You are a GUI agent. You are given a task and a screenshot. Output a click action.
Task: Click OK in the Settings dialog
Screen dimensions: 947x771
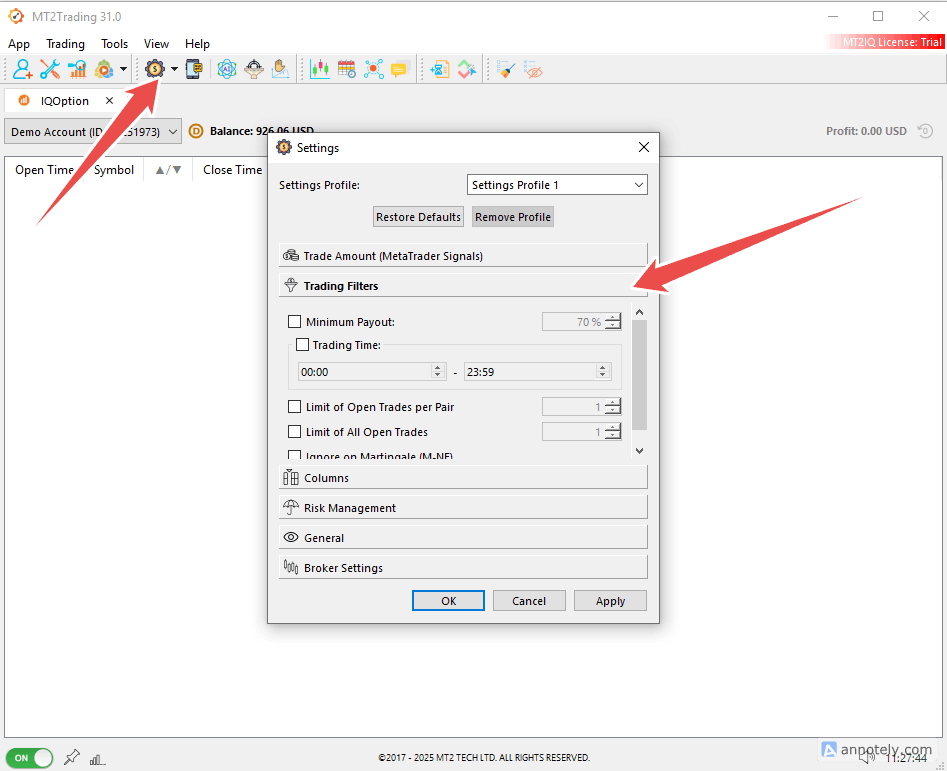click(x=448, y=601)
